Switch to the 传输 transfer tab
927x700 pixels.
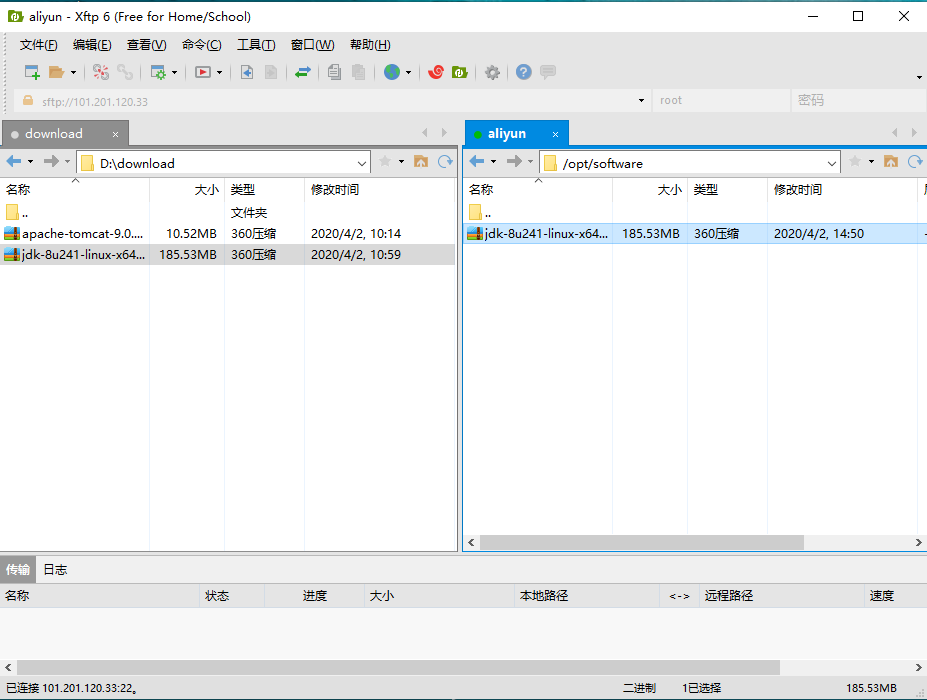point(18,569)
